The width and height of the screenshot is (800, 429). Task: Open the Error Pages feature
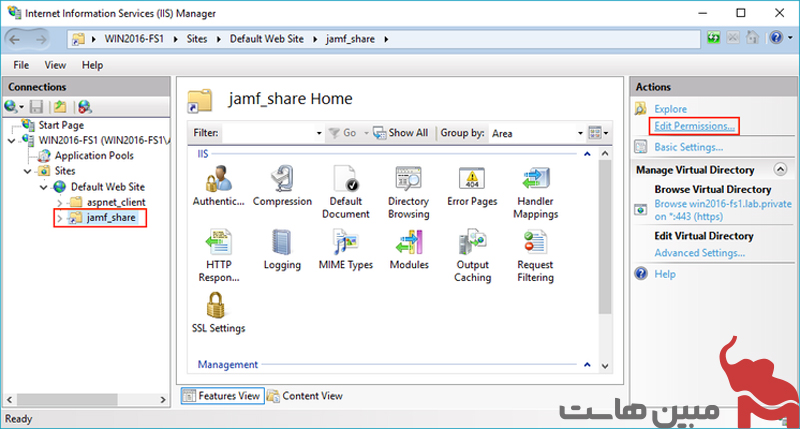472,185
